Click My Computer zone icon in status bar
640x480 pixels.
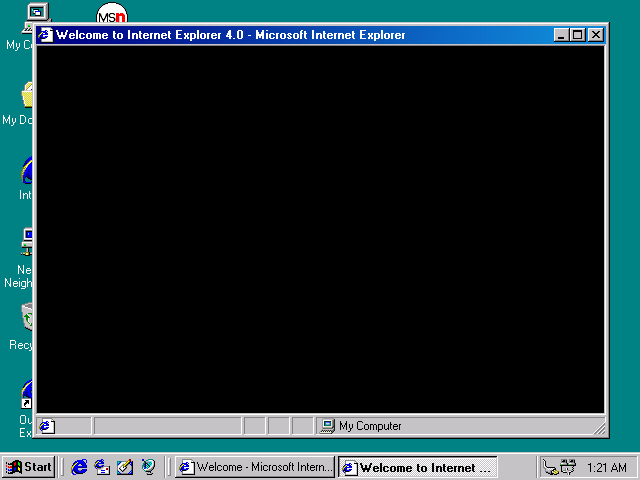[x=327, y=426]
